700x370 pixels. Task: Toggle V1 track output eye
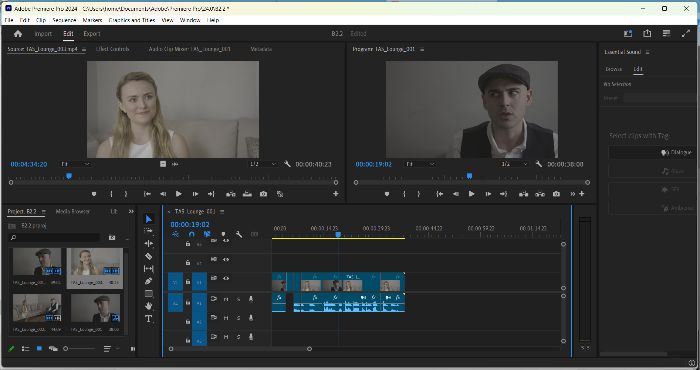[226, 278]
